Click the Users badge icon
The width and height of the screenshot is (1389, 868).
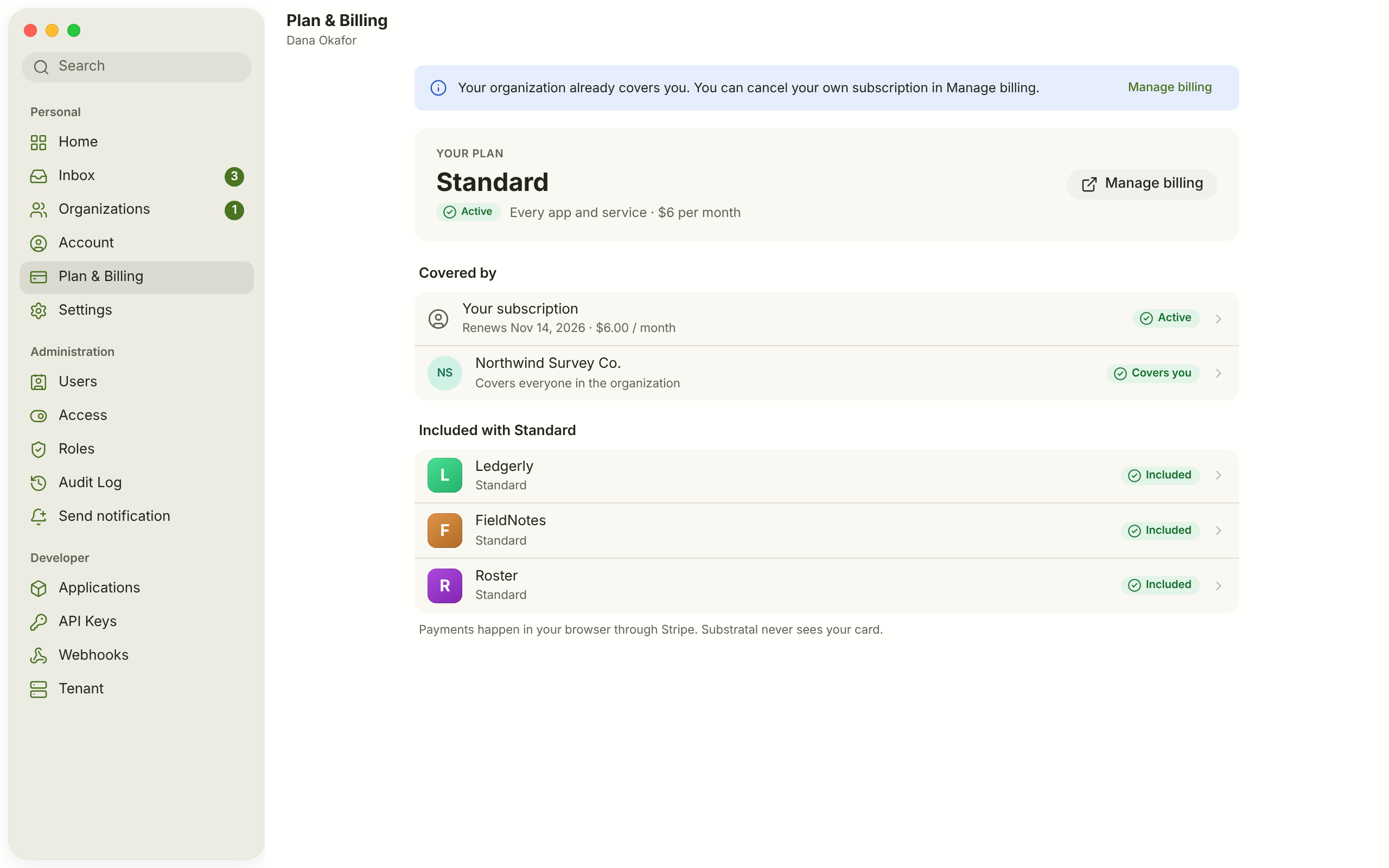(x=39, y=382)
